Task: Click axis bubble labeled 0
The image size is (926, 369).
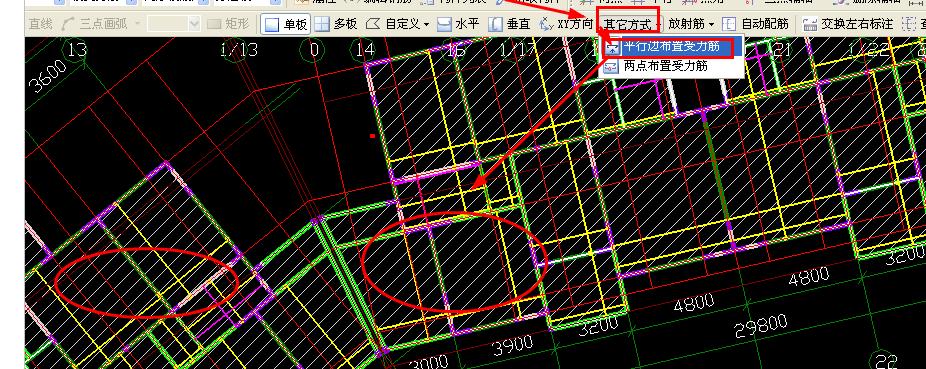Action: point(314,50)
